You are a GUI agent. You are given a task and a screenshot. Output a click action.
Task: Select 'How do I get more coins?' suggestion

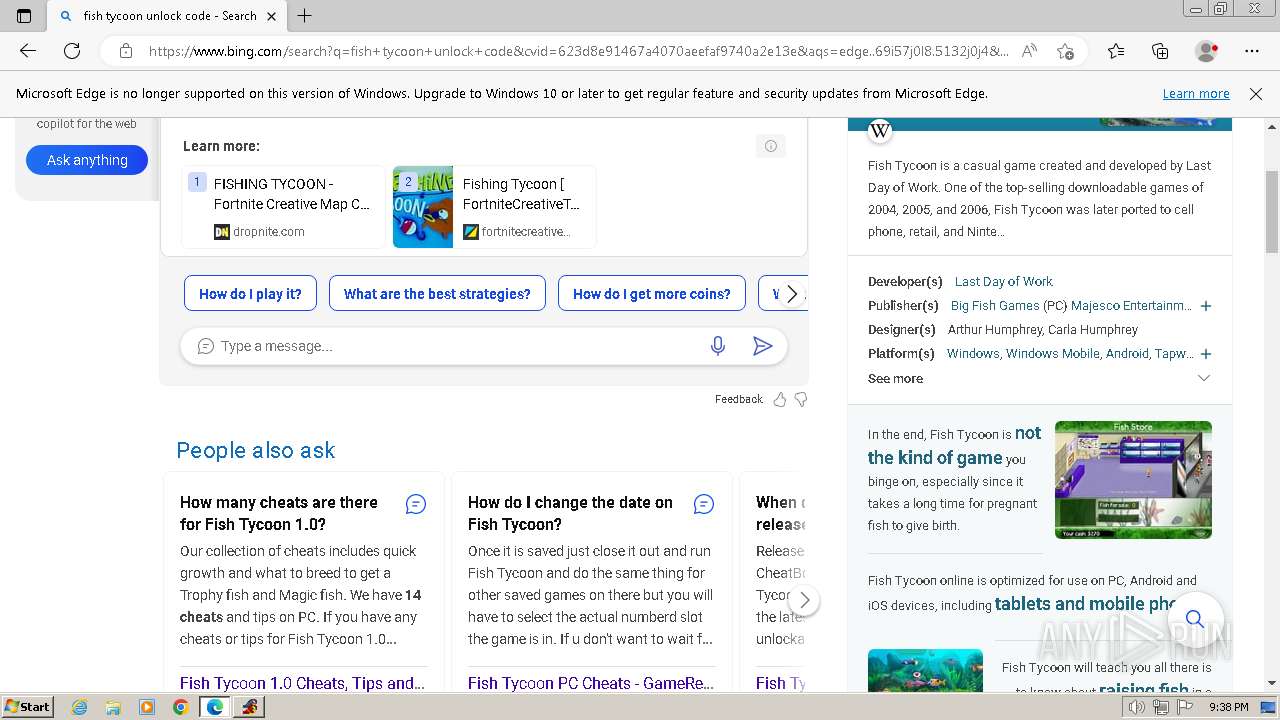click(652, 294)
